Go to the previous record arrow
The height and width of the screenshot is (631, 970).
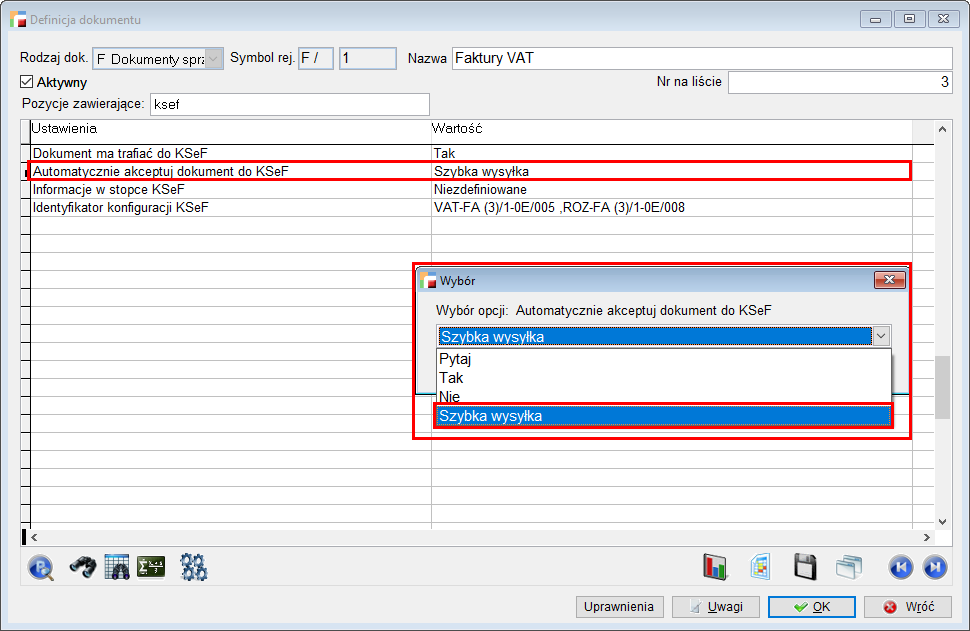pos(901,567)
